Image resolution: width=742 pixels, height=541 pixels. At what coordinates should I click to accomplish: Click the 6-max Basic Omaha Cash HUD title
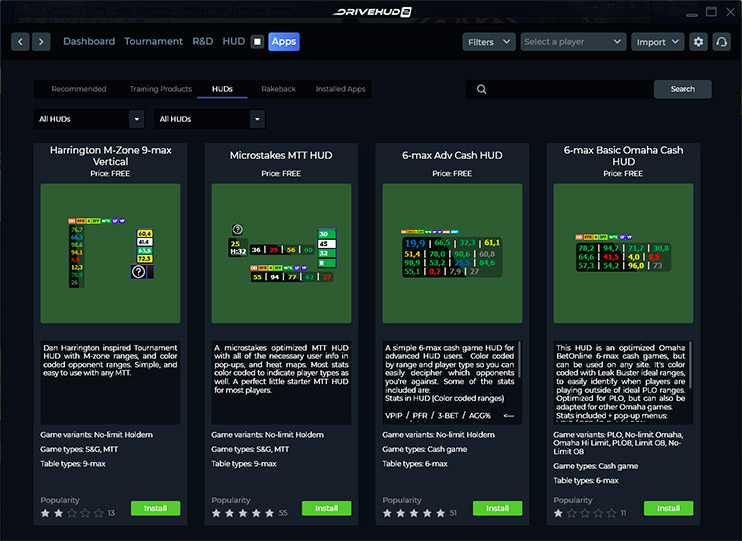[623, 156]
